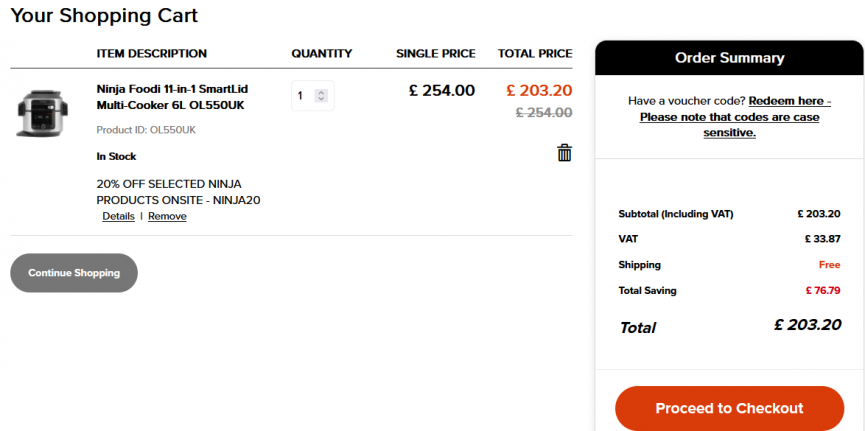Proceed to Checkout
Viewport: 865px width, 431px height.
(728, 408)
